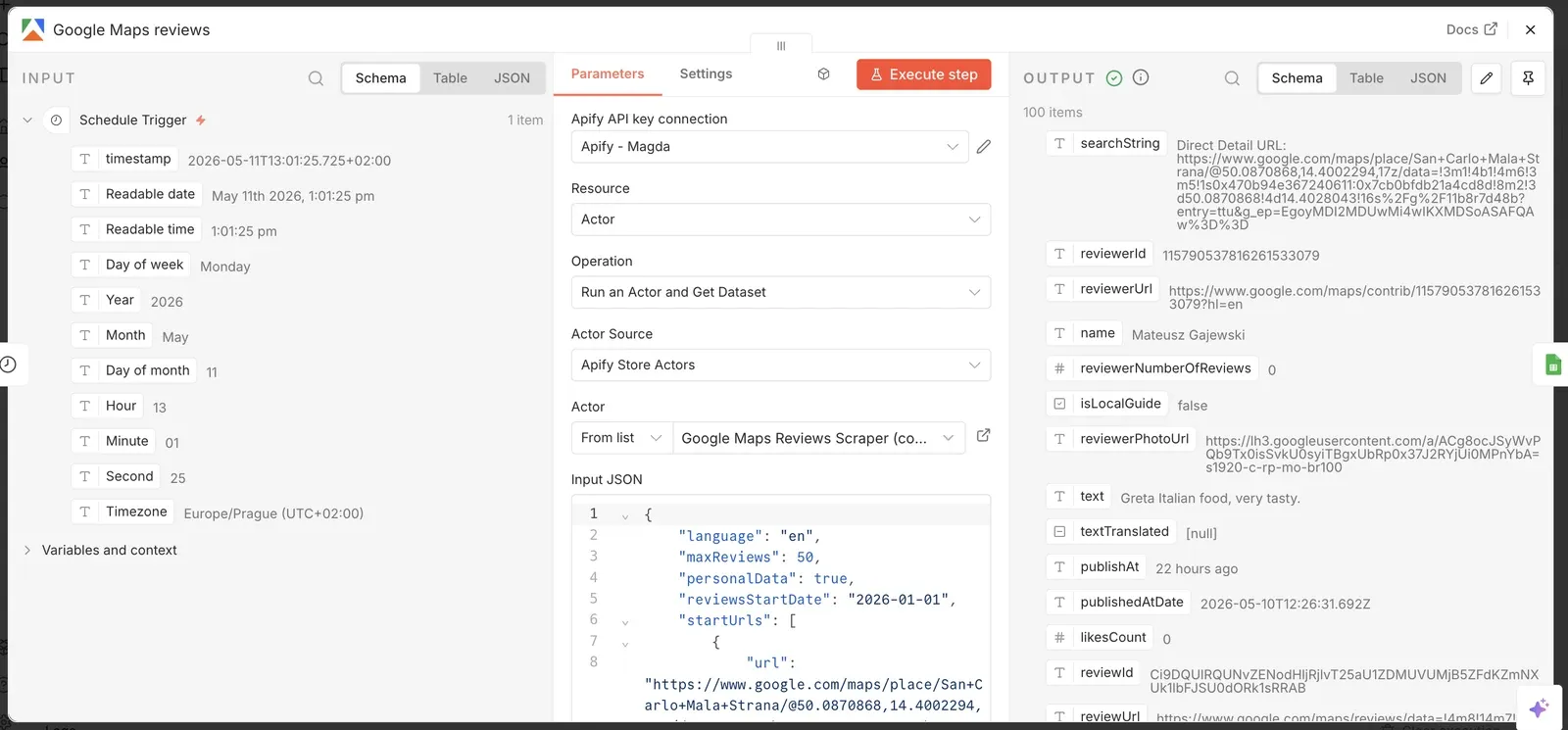Show input as JSON view
1568x730 pixels.
pos(512,78)
